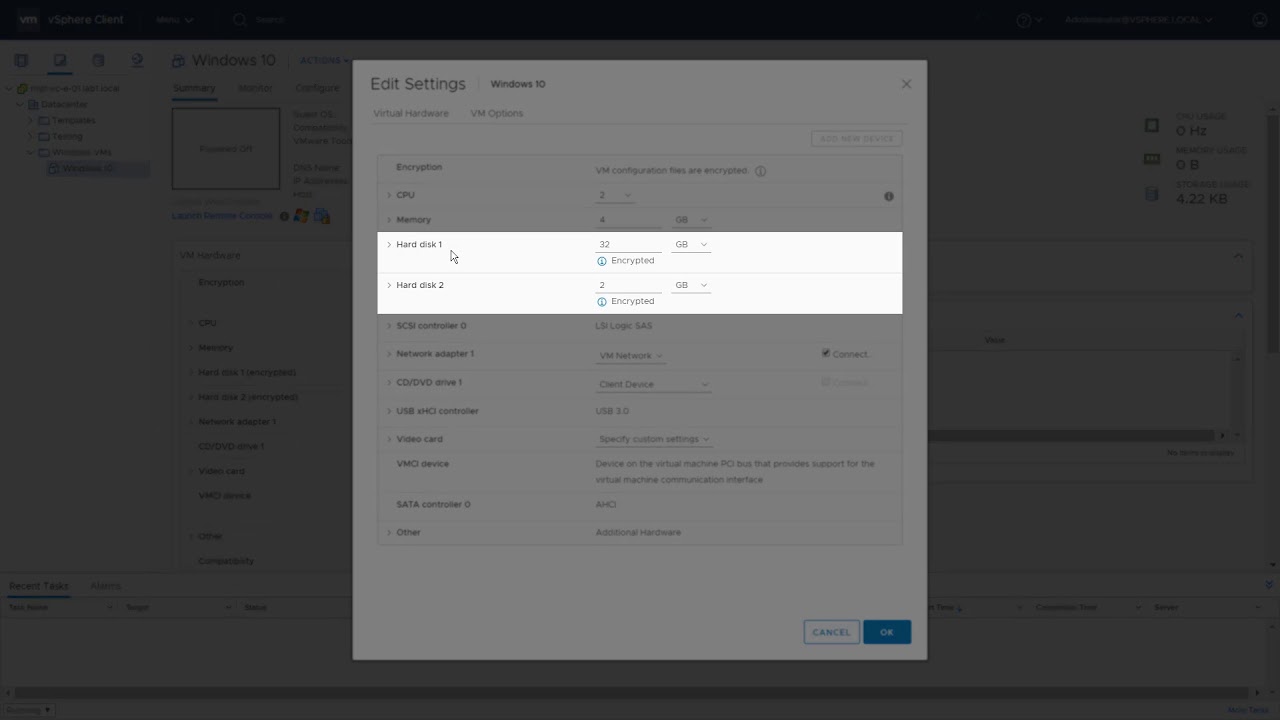
Task: Click the Hard disk 2 size field
Action: point(628,285)
